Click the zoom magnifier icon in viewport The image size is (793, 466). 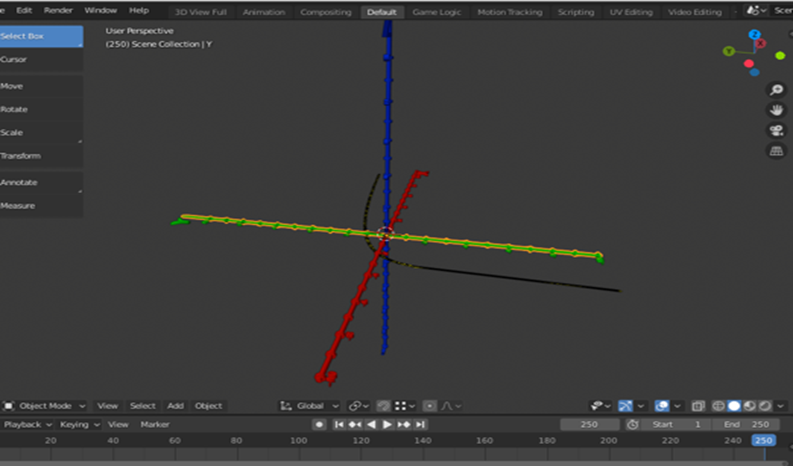(775, 90)
